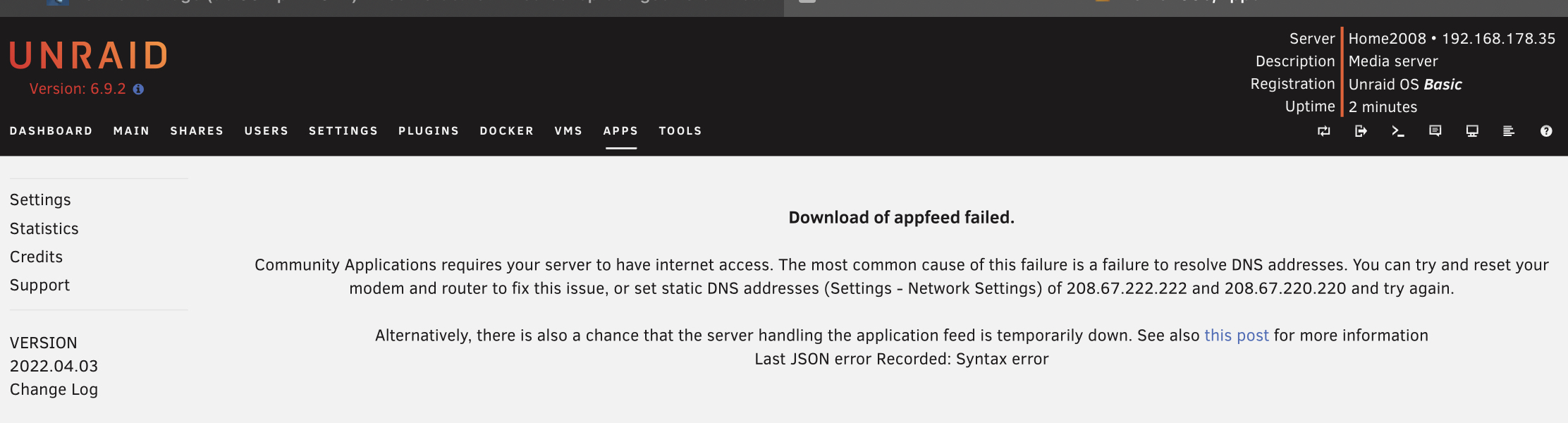
Task: Click the UNRAID logo
Action: pyautogui.click(x=88, y=56)
